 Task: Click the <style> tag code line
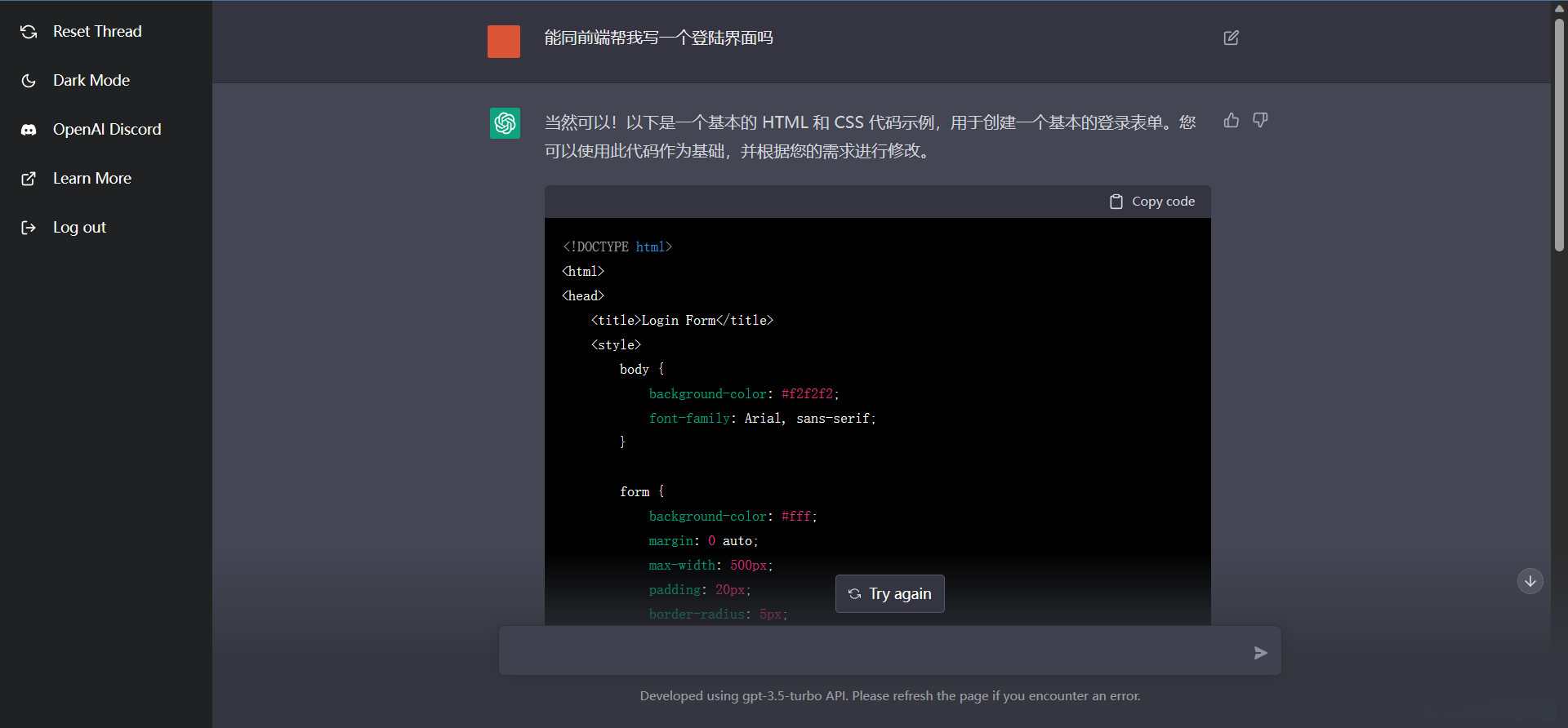tap(616, 345)
